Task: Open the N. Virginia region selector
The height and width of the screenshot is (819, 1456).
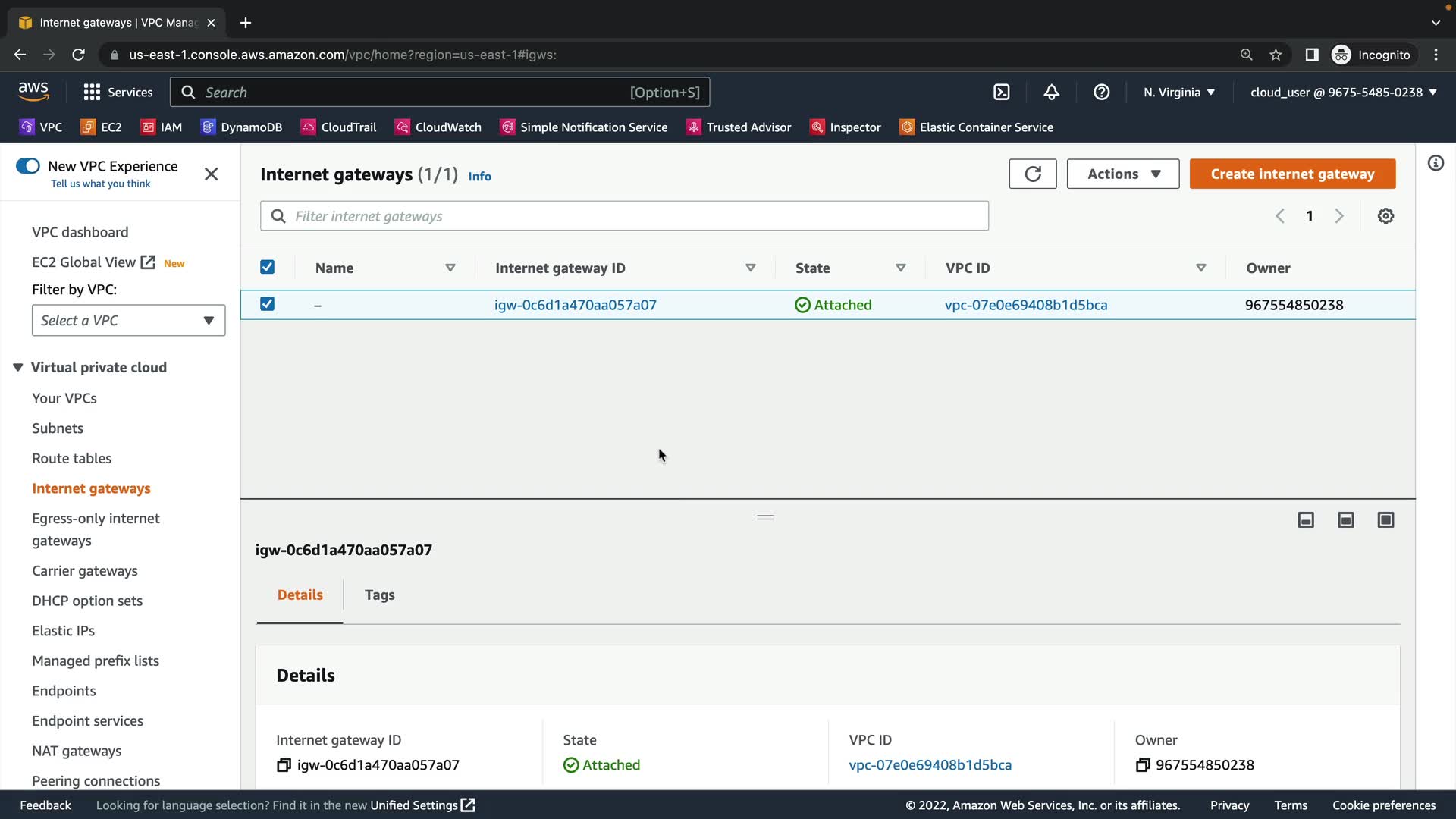Action: [x=1178, y=93]
